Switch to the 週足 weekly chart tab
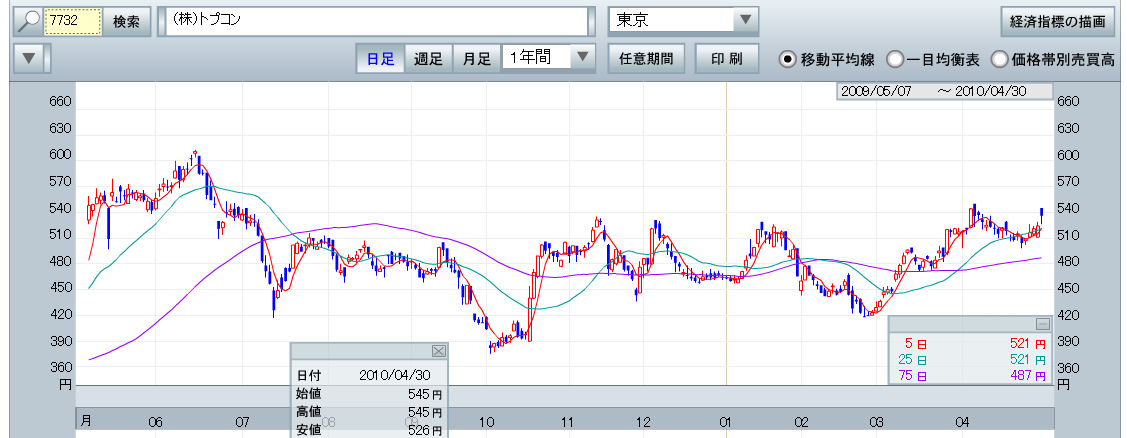Viewport: 1127px width, 438px height. click(429, 58)
